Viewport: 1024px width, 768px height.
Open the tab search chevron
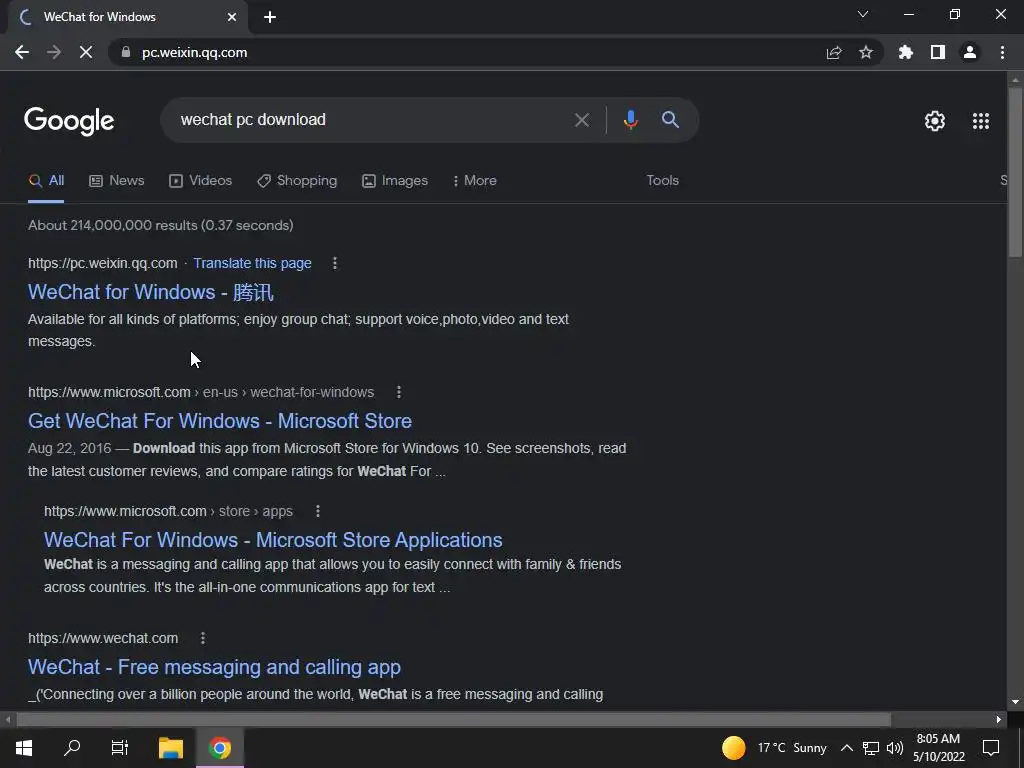click(863, 14)
